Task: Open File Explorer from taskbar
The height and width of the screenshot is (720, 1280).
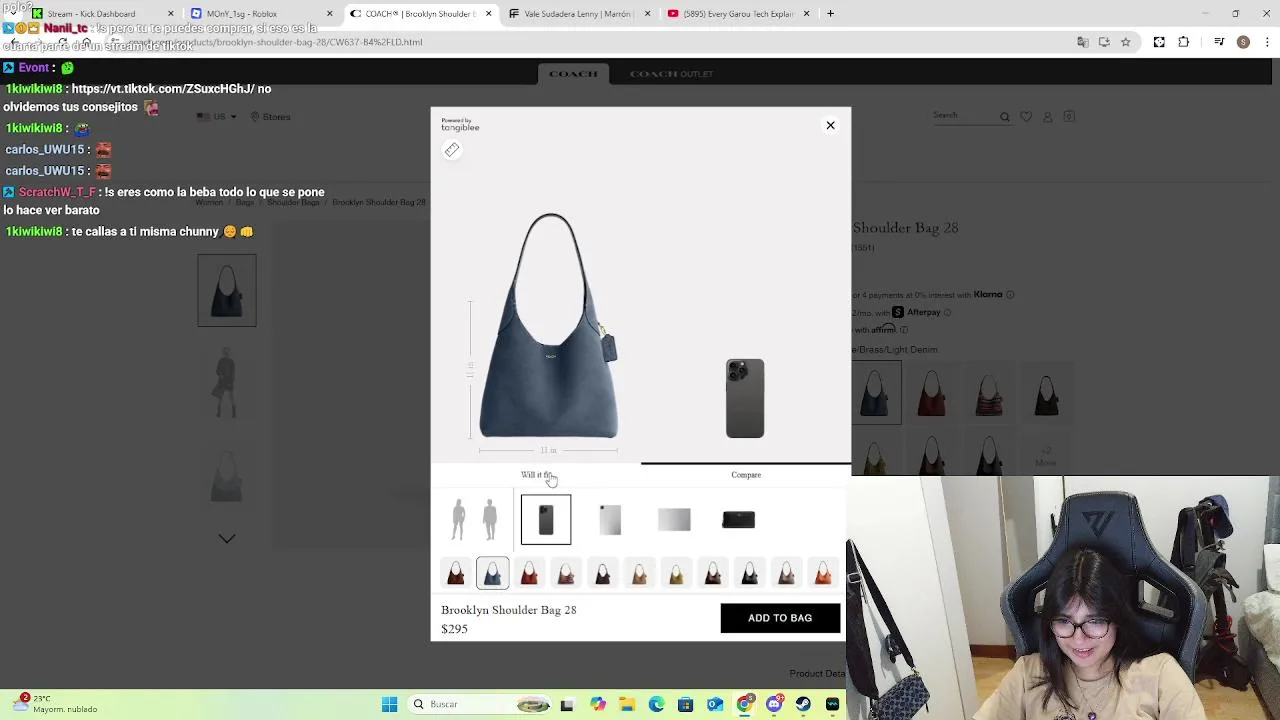Action: tap(627, 705)
